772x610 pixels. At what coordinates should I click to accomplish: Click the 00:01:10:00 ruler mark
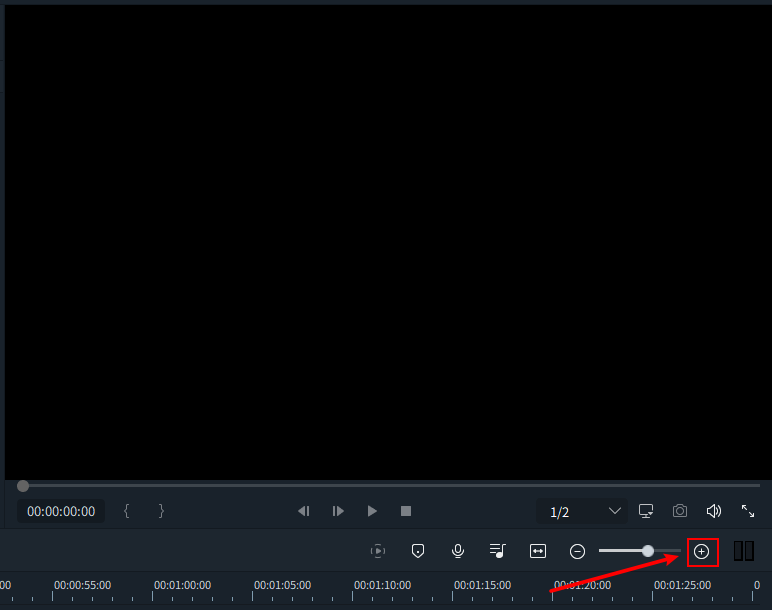point(382,585)
